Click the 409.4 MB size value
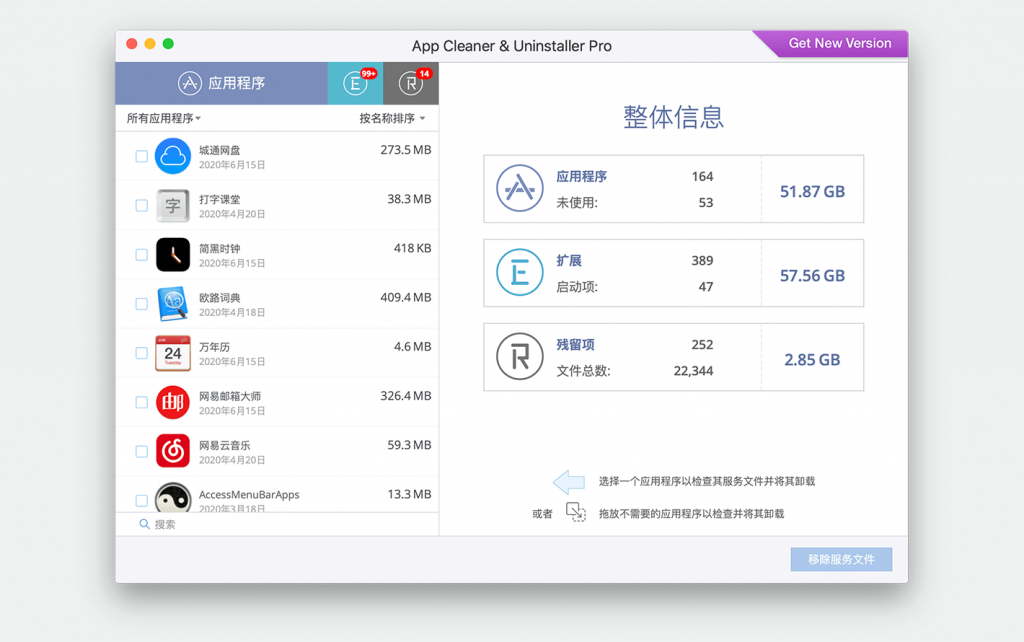1024x642 pixels. click(x=406, y=297)
